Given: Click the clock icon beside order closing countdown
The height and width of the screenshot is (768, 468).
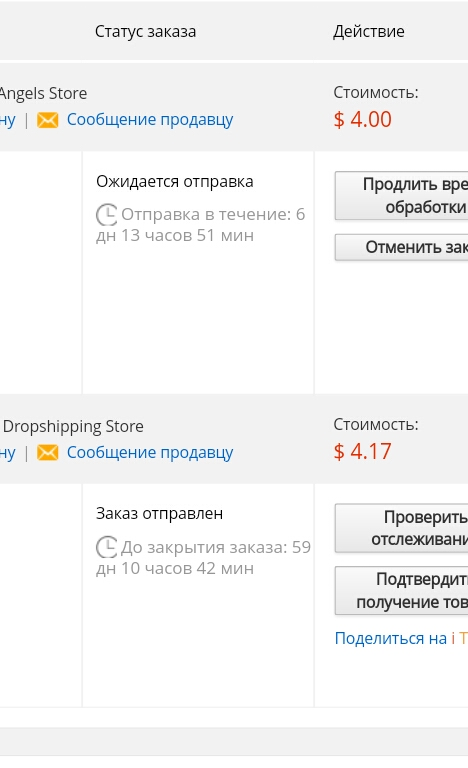Looking at the screenshot, I should click(x=106, y=547).
